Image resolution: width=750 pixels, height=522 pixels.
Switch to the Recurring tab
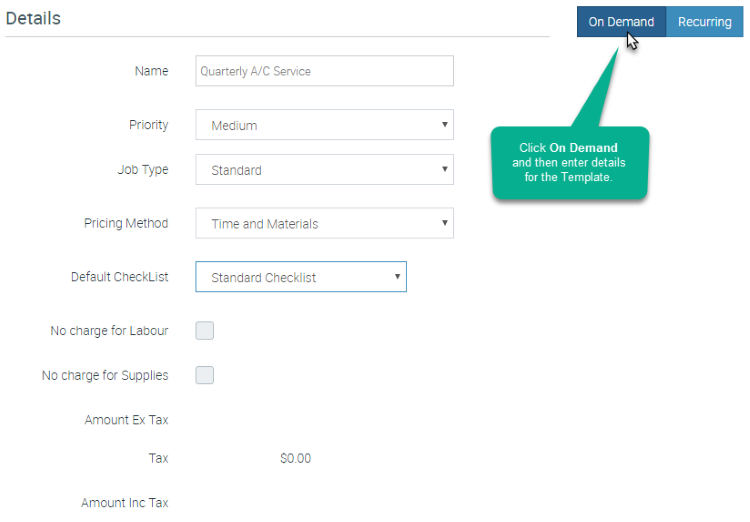tap(705, 22)
